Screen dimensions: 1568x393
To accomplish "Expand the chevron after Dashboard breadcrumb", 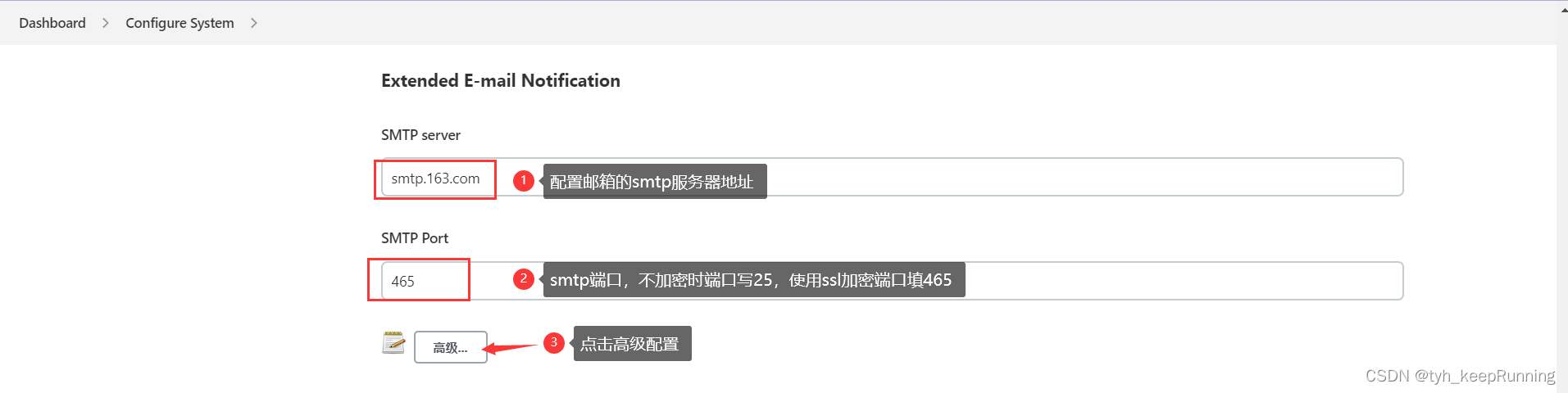I will point(106,23).
